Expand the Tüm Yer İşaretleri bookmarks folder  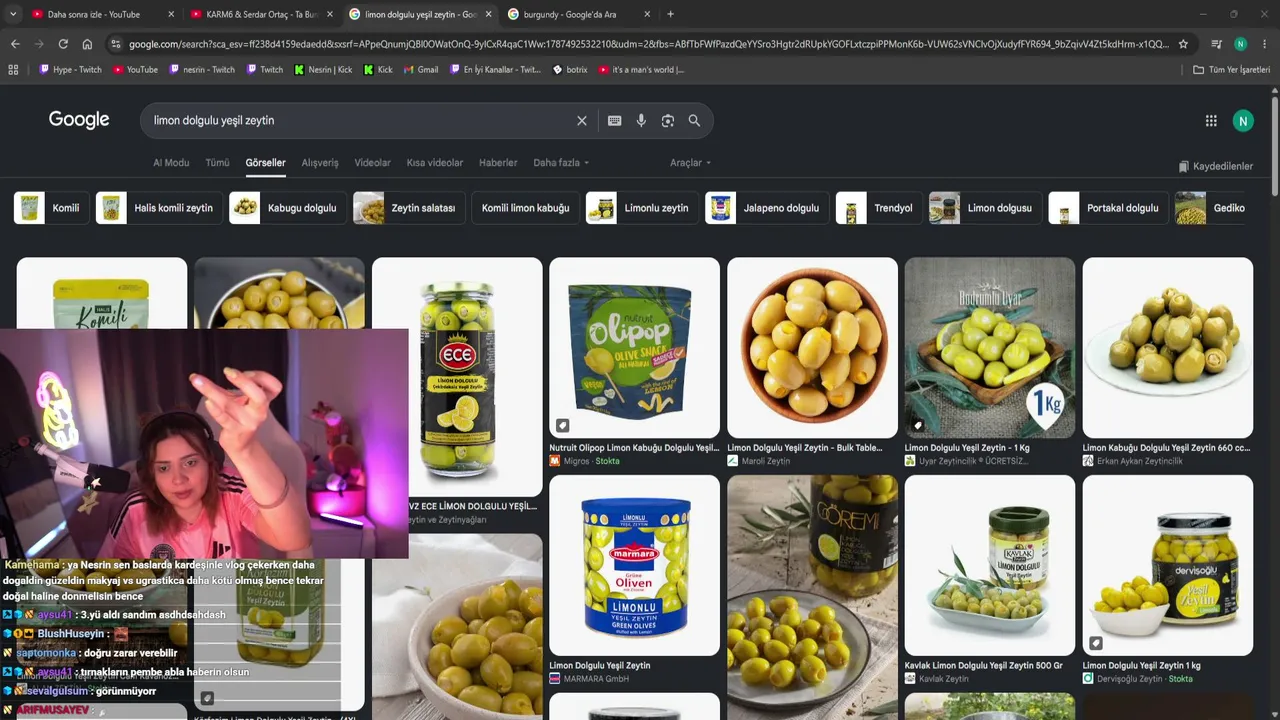pos(1231,70)
